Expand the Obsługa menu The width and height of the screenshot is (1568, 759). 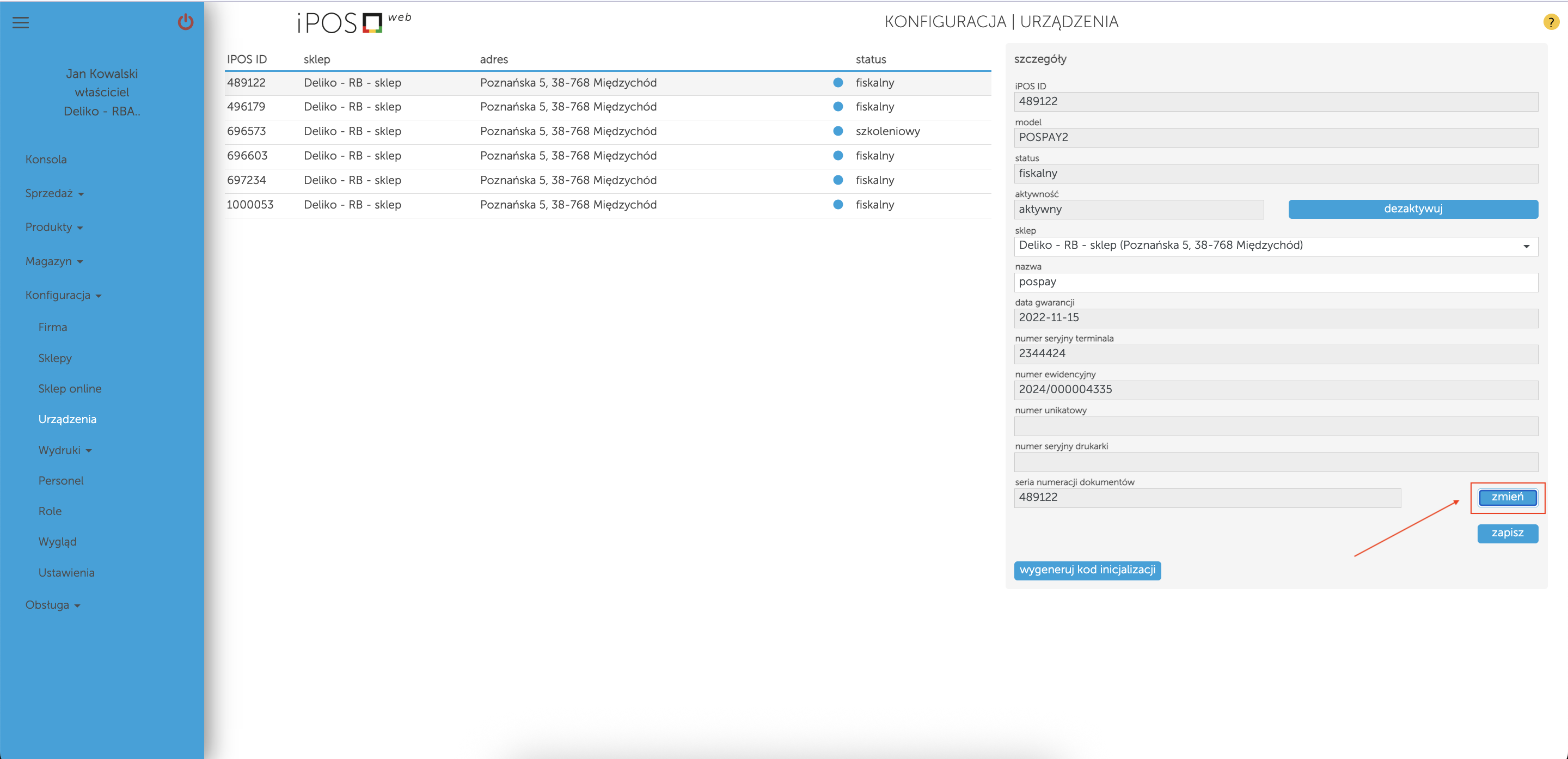[53, 605]
